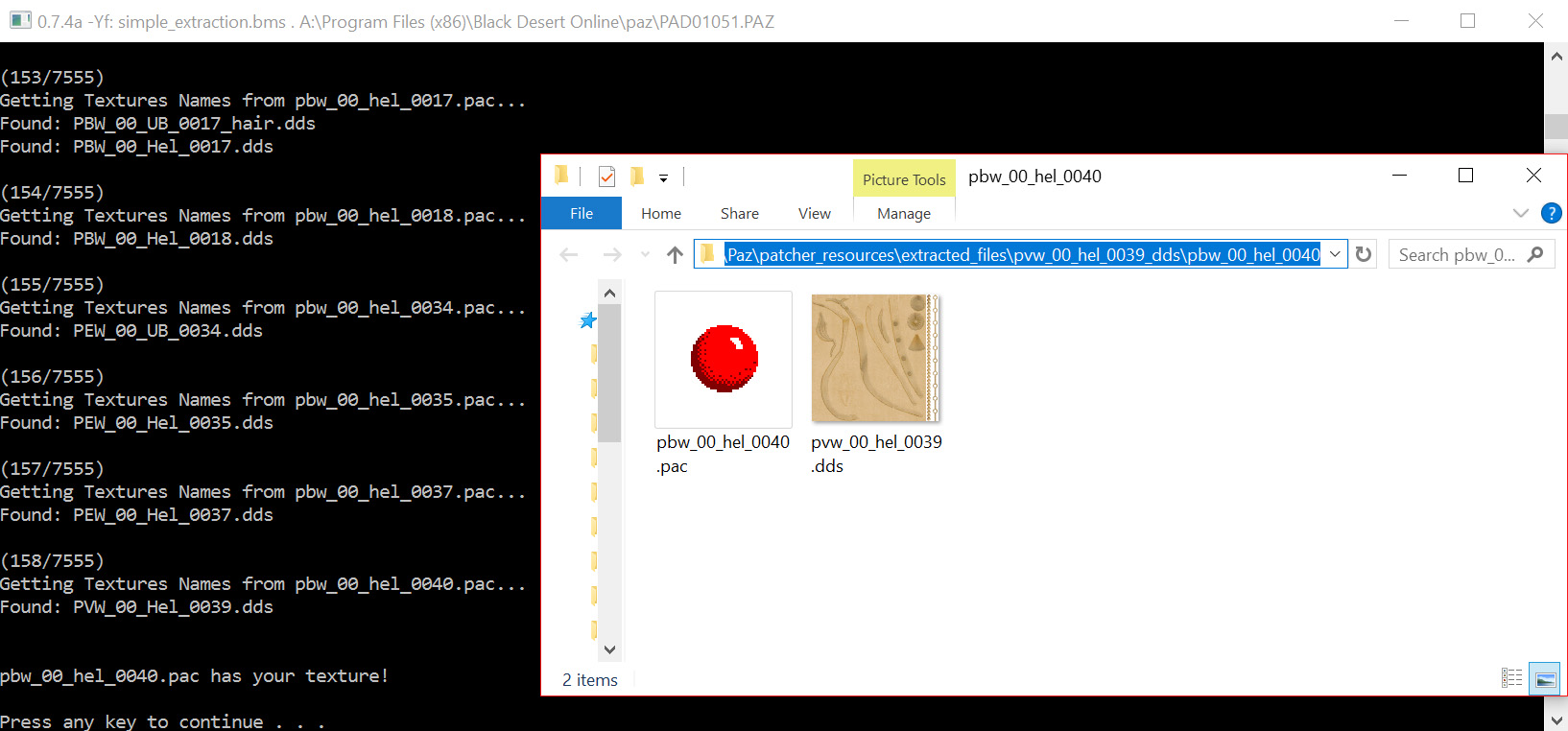This screenshot has height=731, width=1568.
Task: Click the Search pbw_0... box
Action: point(1470,254)
